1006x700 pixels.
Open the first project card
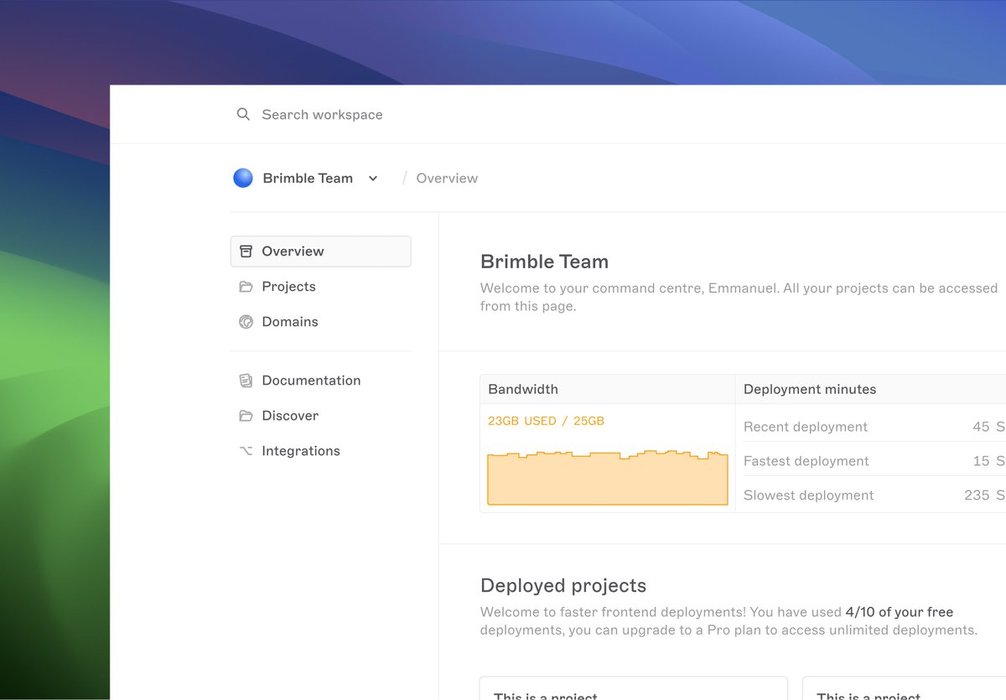(632, 690)
